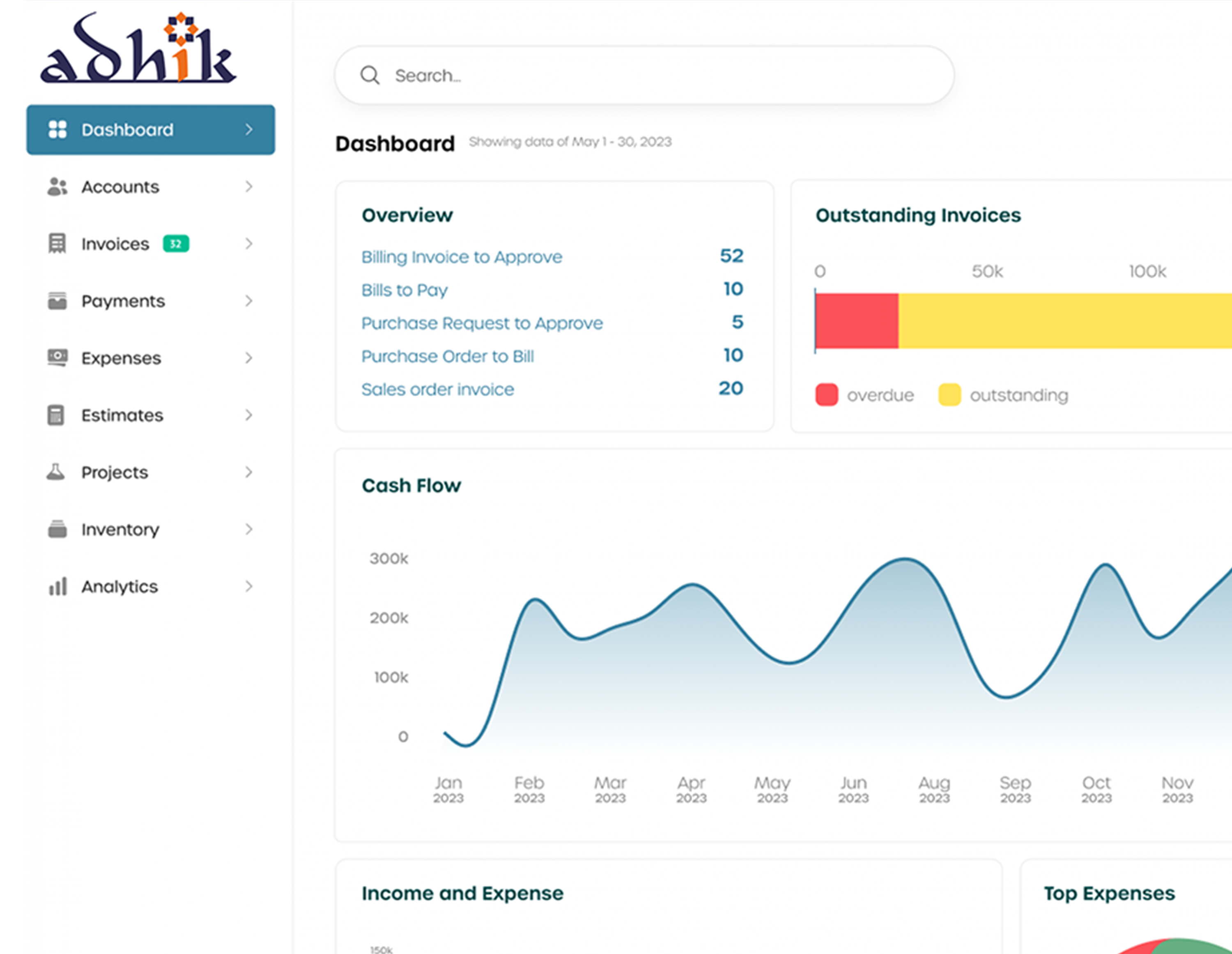
Task: Open Billing Invoice to Approve link
Action: (x=462, y=257)
